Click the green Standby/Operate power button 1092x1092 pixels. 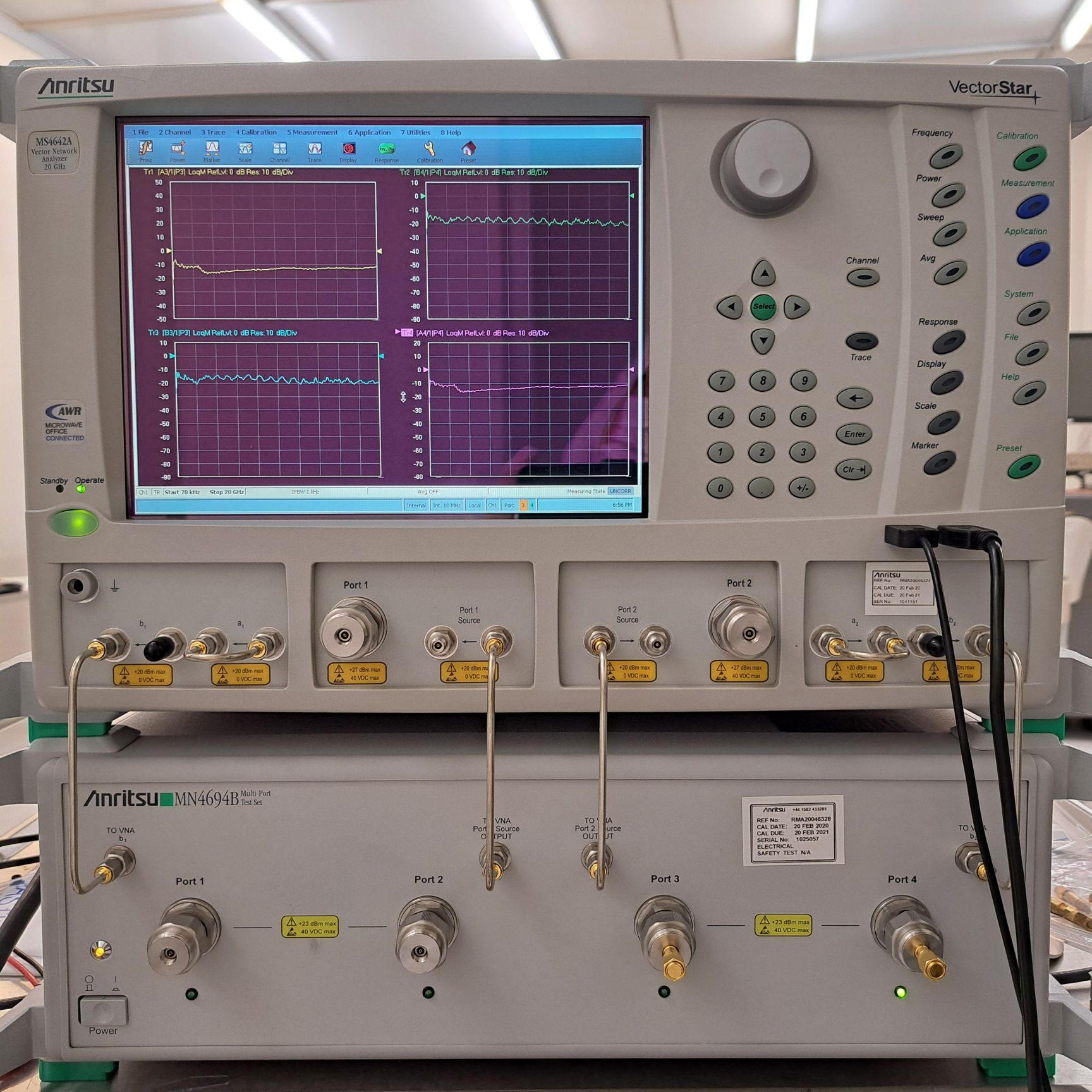pos(75,523)
